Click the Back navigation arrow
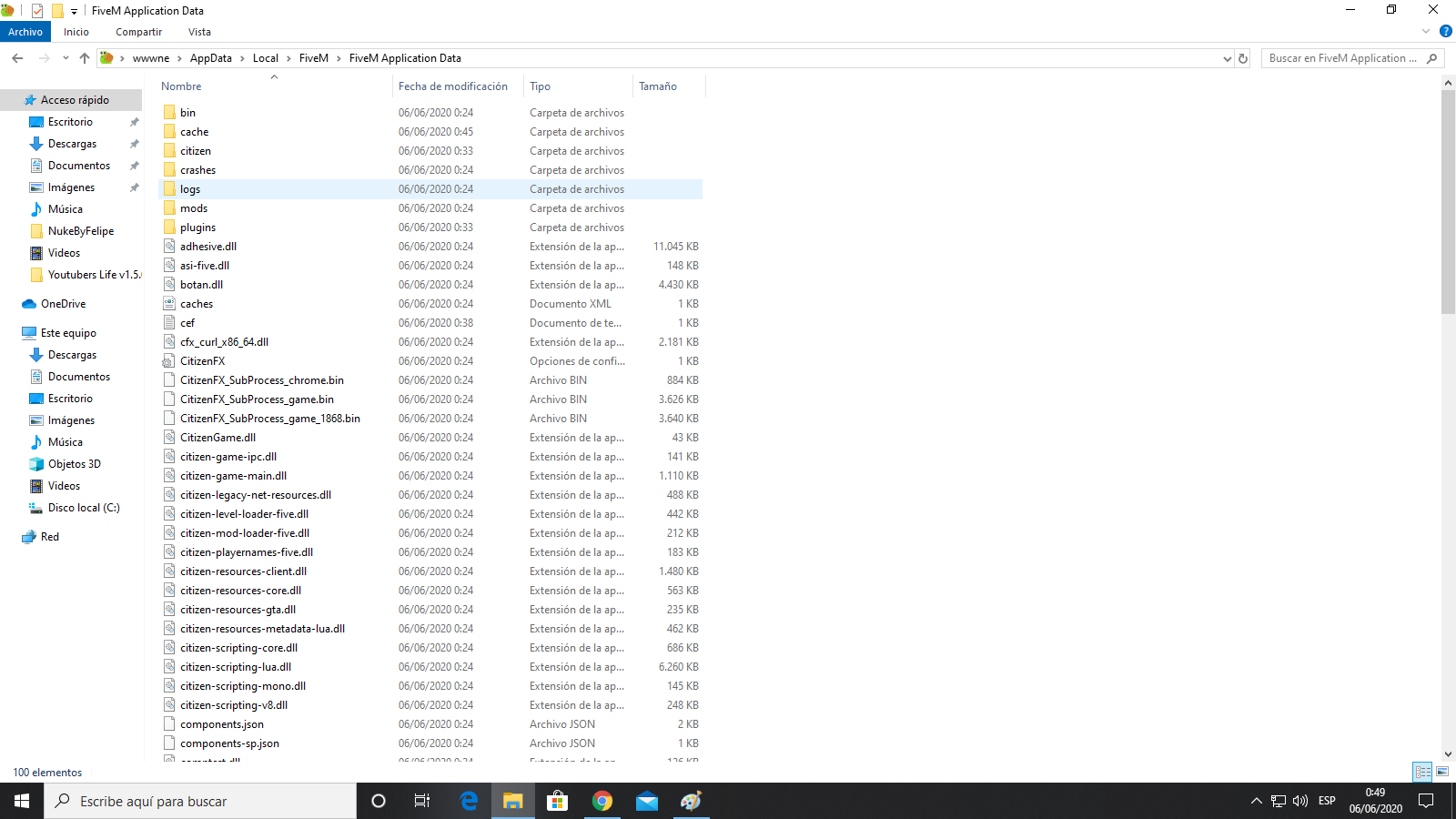Screen dimensions: 1456x819 pyautogui.click(x=16, y=57)
